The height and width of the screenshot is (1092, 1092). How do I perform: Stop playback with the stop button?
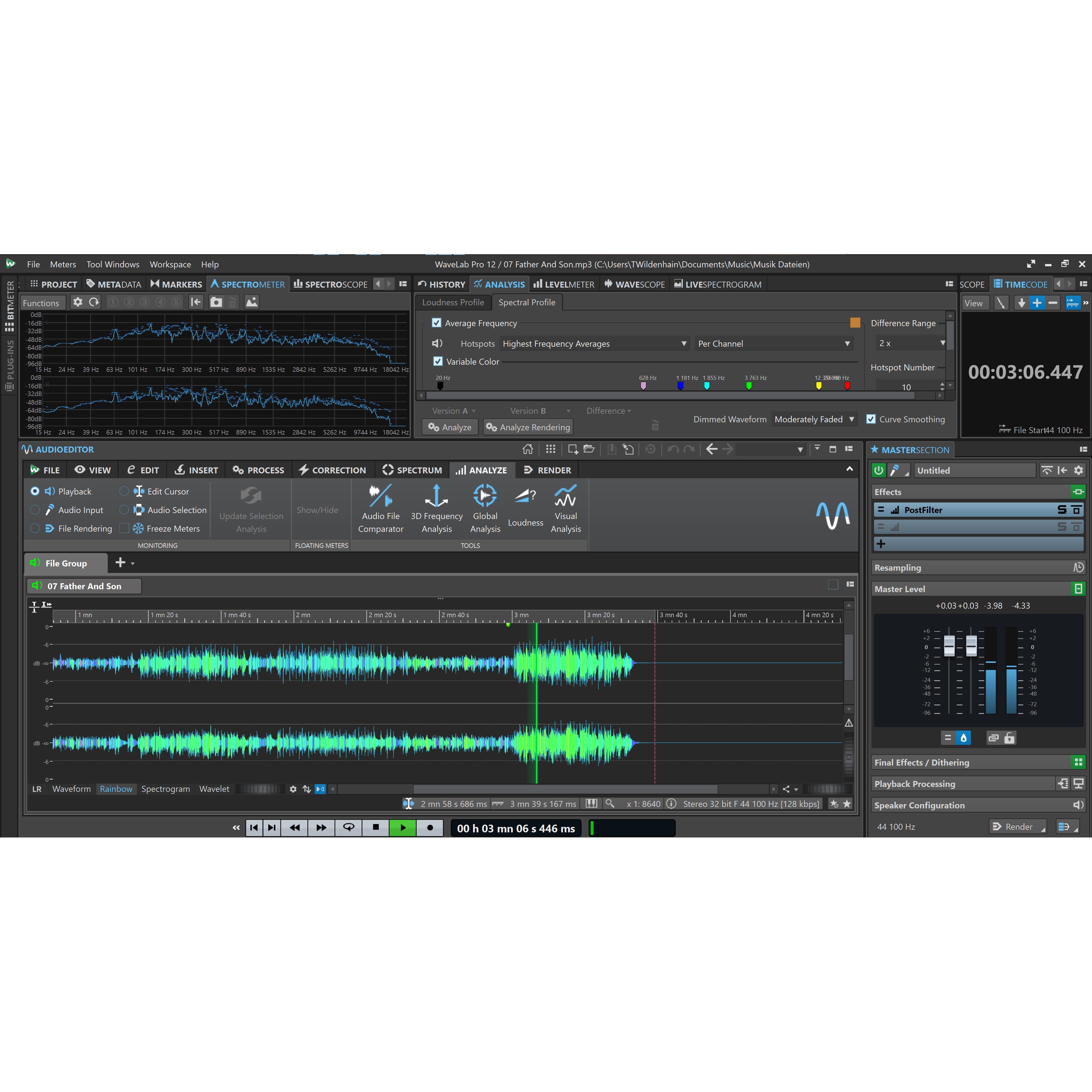(376, 828)
